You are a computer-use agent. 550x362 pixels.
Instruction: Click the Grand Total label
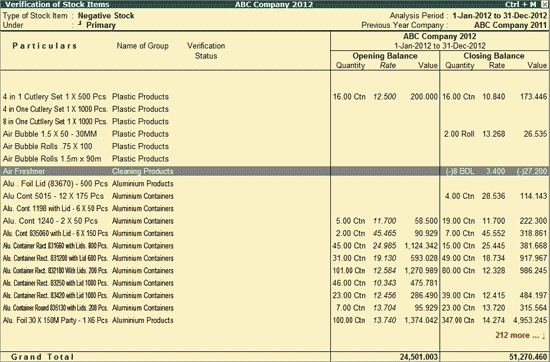point(42,357)
